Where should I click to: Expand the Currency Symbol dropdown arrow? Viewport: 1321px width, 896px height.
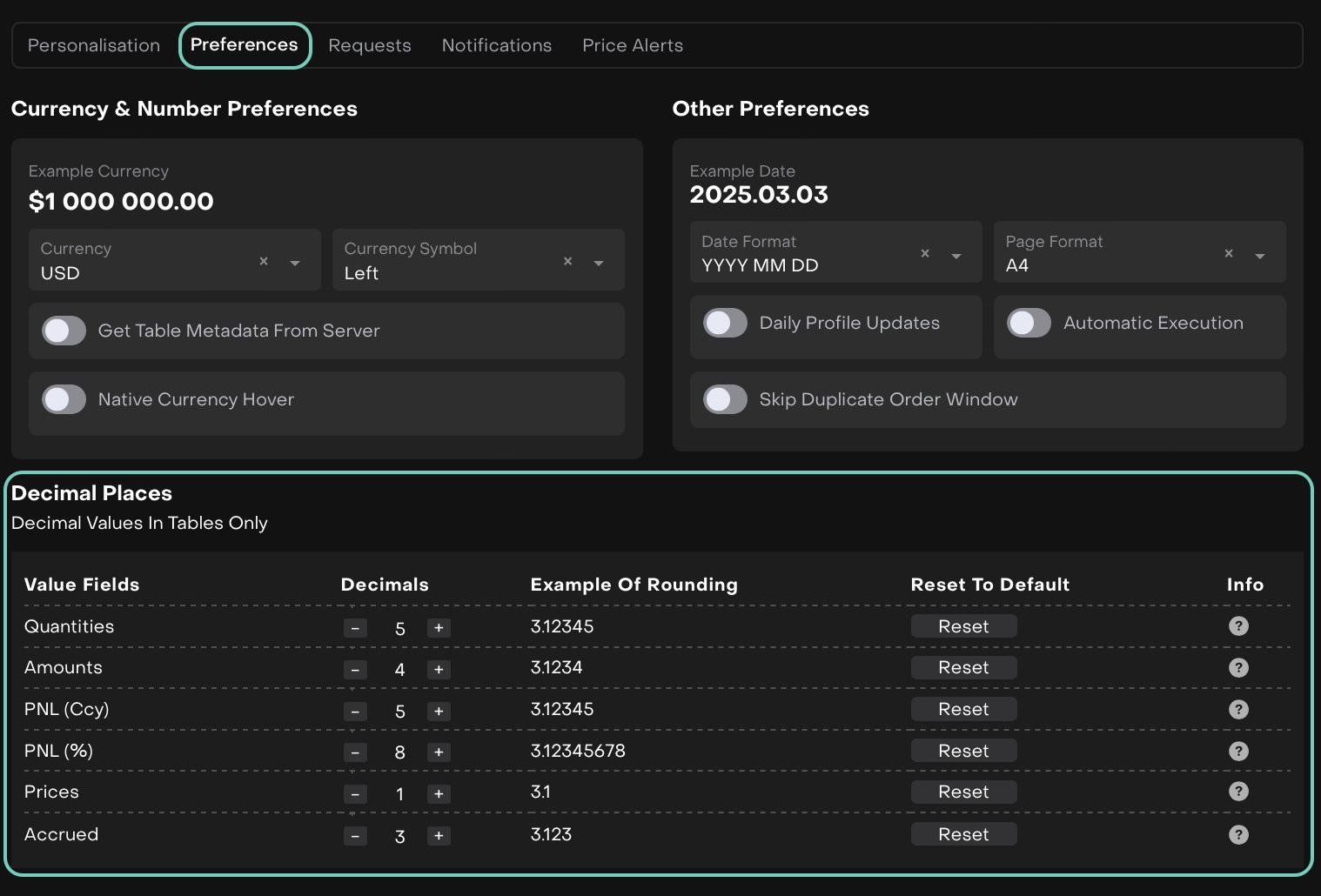[x=599, y=263]
